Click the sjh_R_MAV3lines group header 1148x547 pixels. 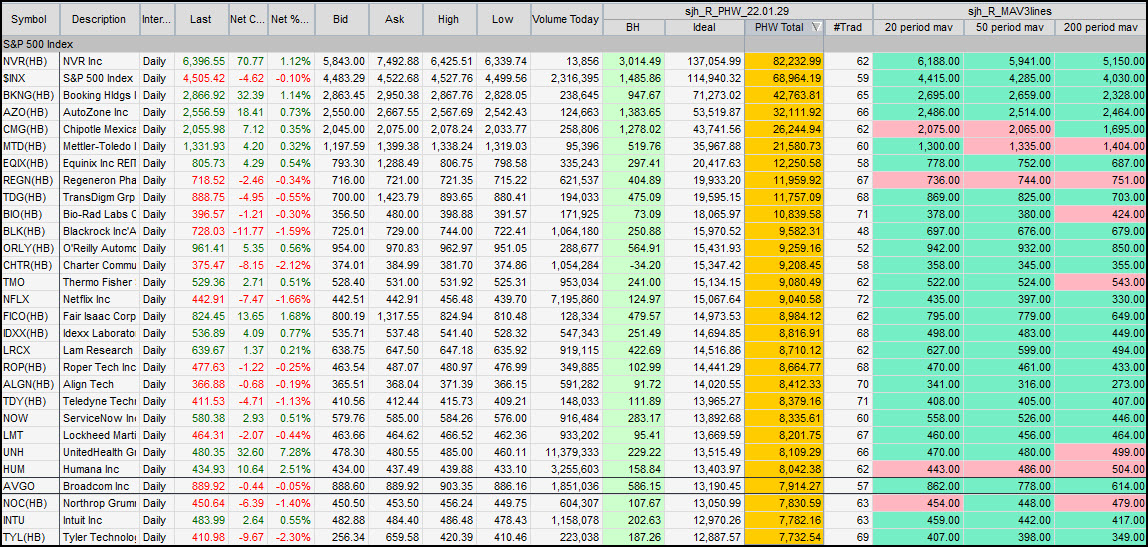pos(1010,11)
